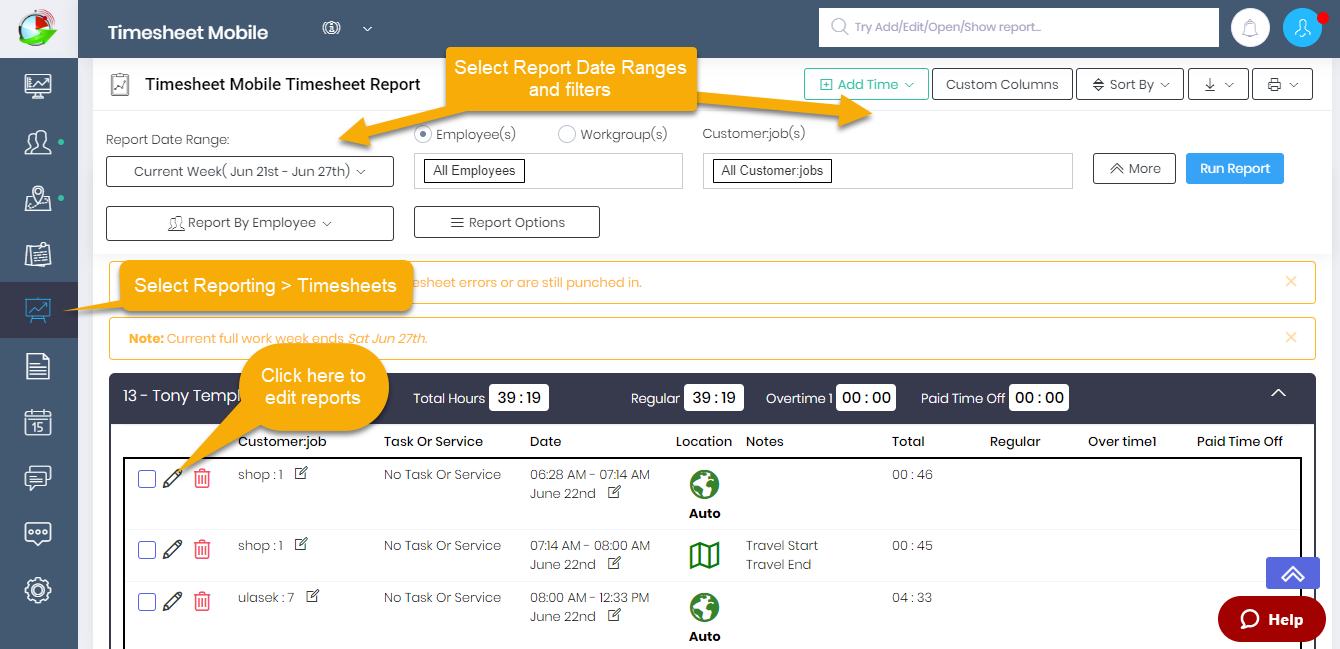
Task: Open Report Options menu
Action: tap(507, 223)
